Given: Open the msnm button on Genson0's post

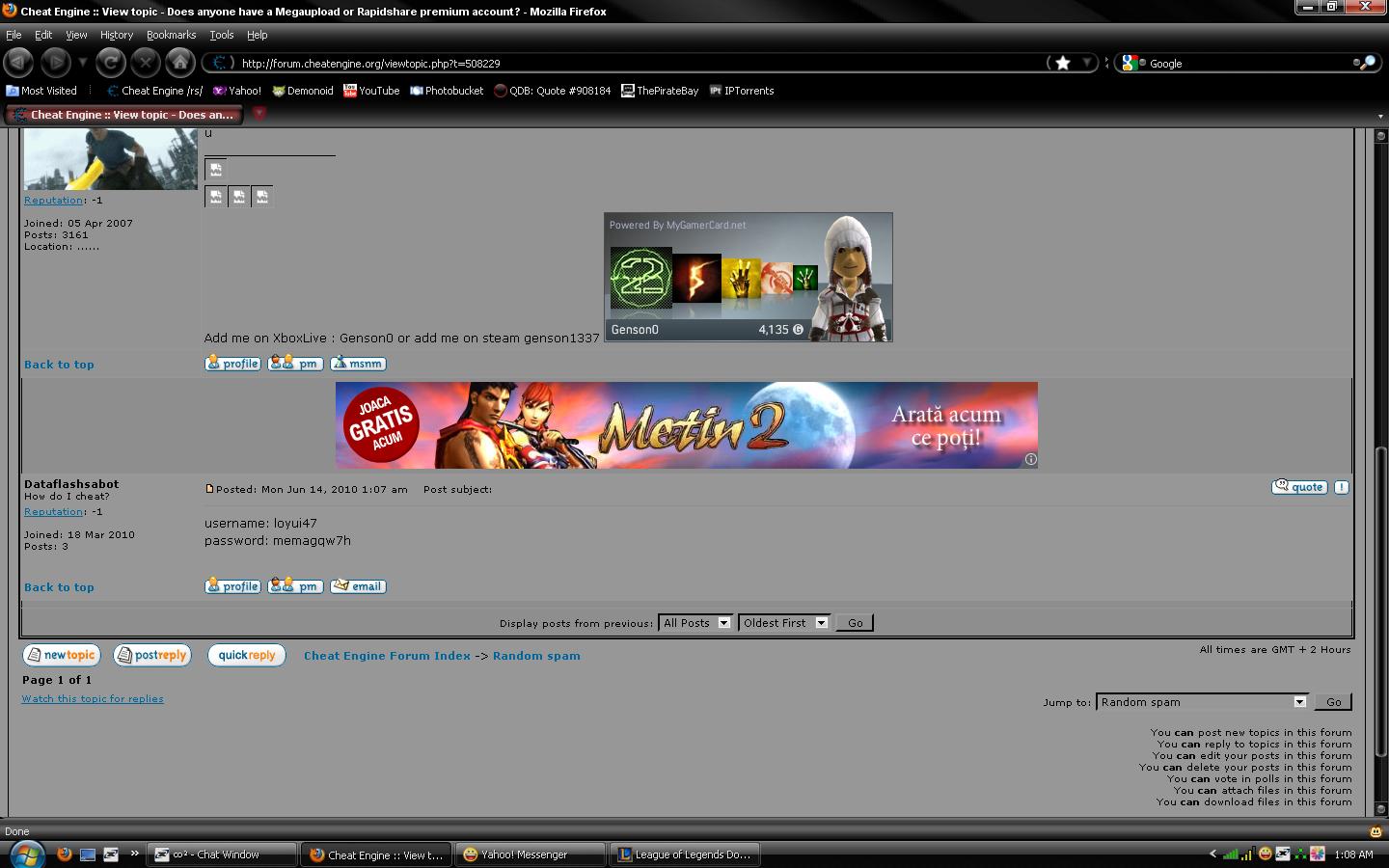Looking at the screenshot, I should 358,364.
